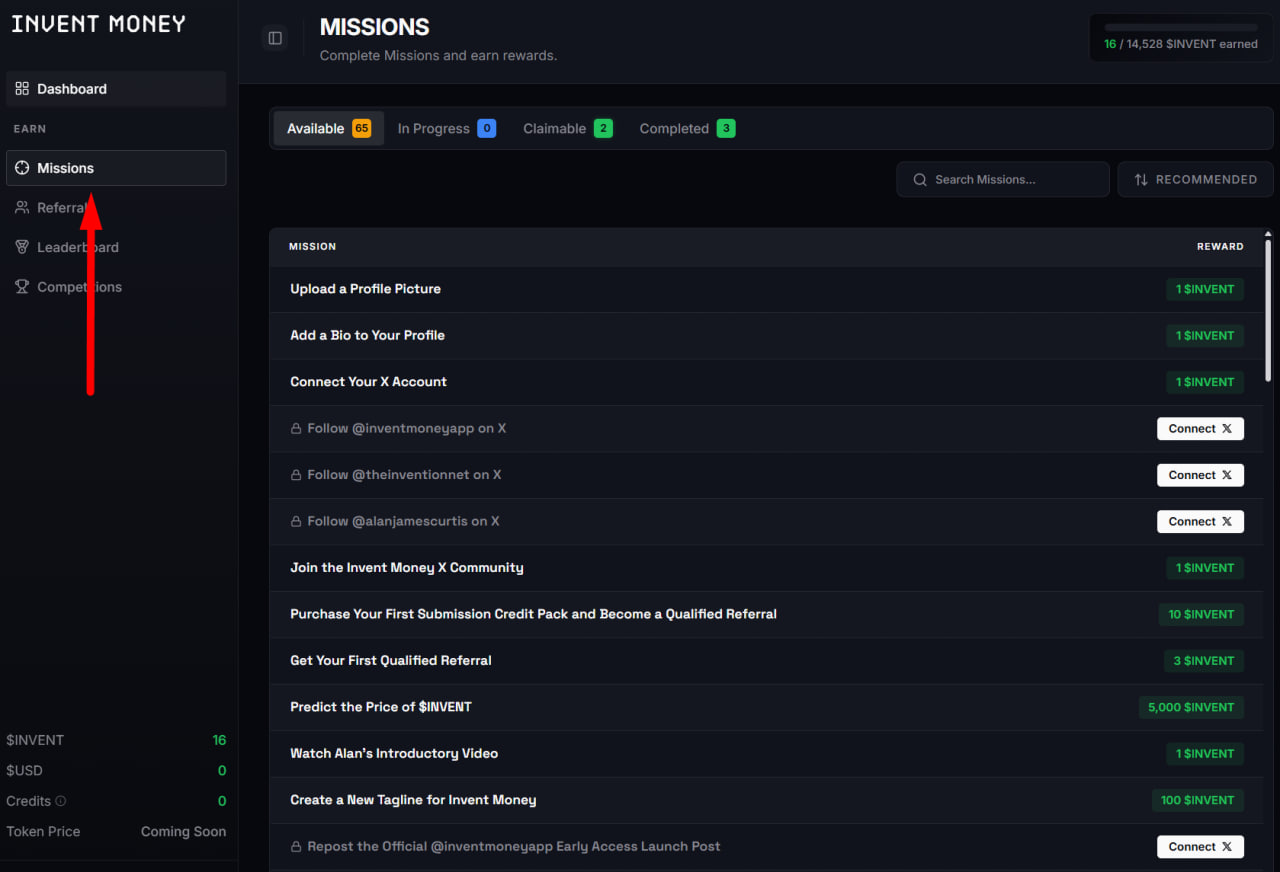This screenshot has height=872, width=1280.
Task: Select the Completed tab
Action: (x=687, y=129)
